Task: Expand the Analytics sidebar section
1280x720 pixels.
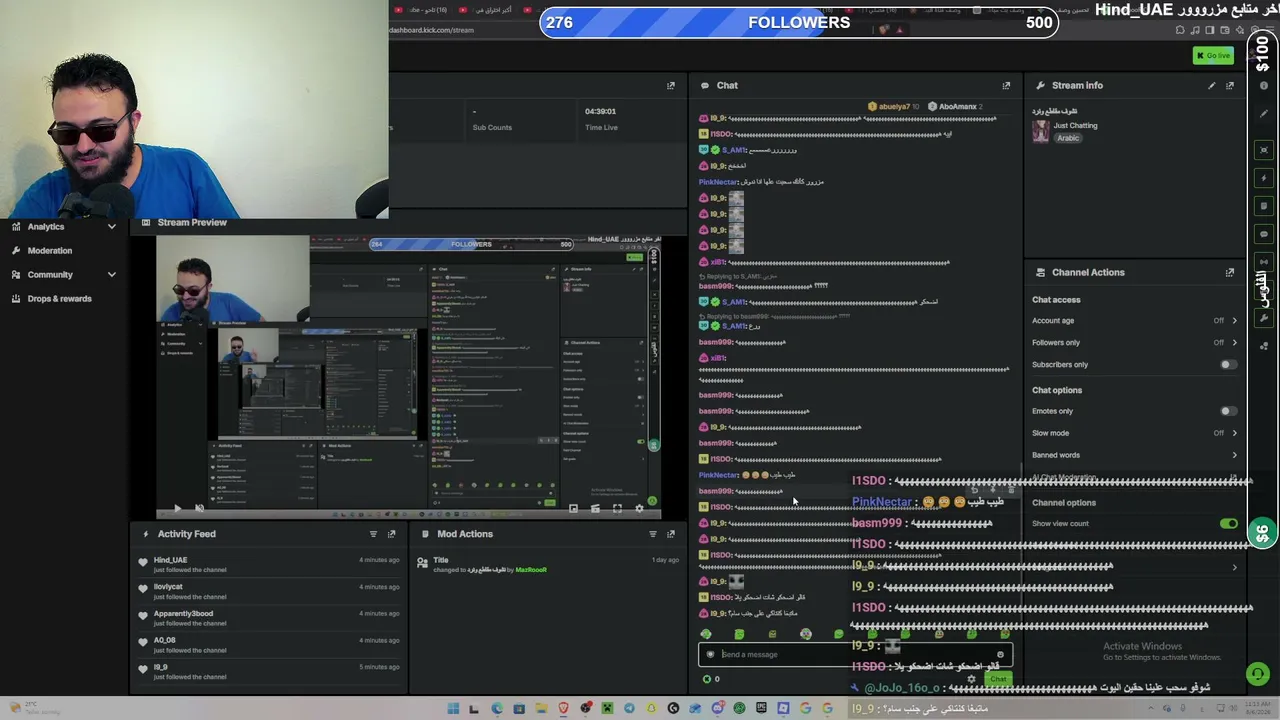Action: 111,227
